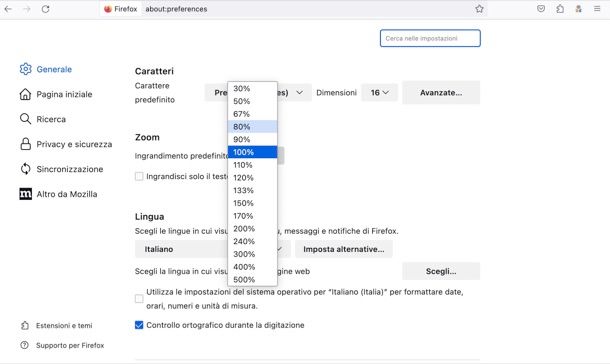Open the Altro da Mozilla section
The height and width of the screenshot is (364, 610).
[58, 194]
